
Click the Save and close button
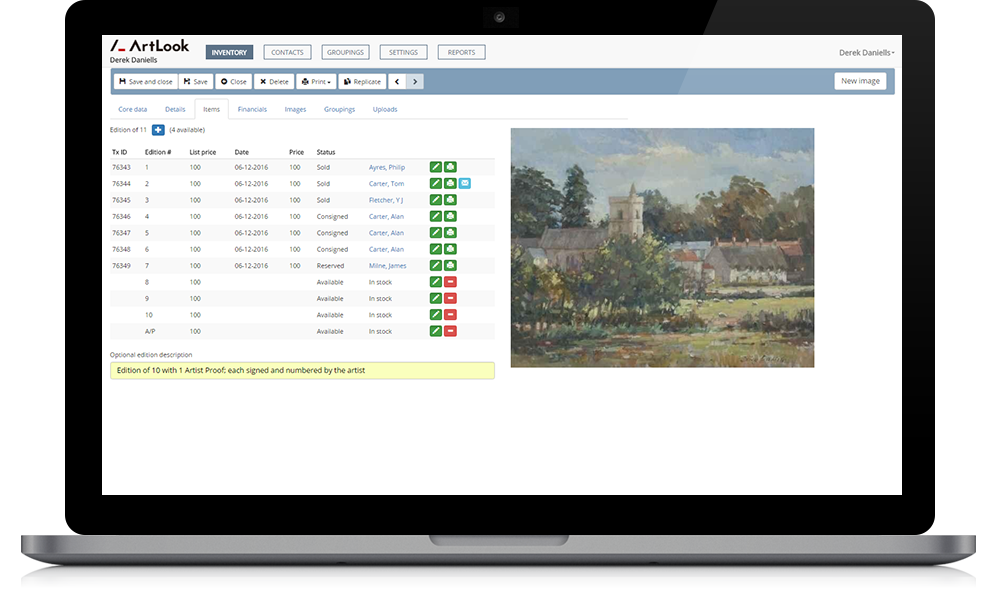tap(145, 82)
